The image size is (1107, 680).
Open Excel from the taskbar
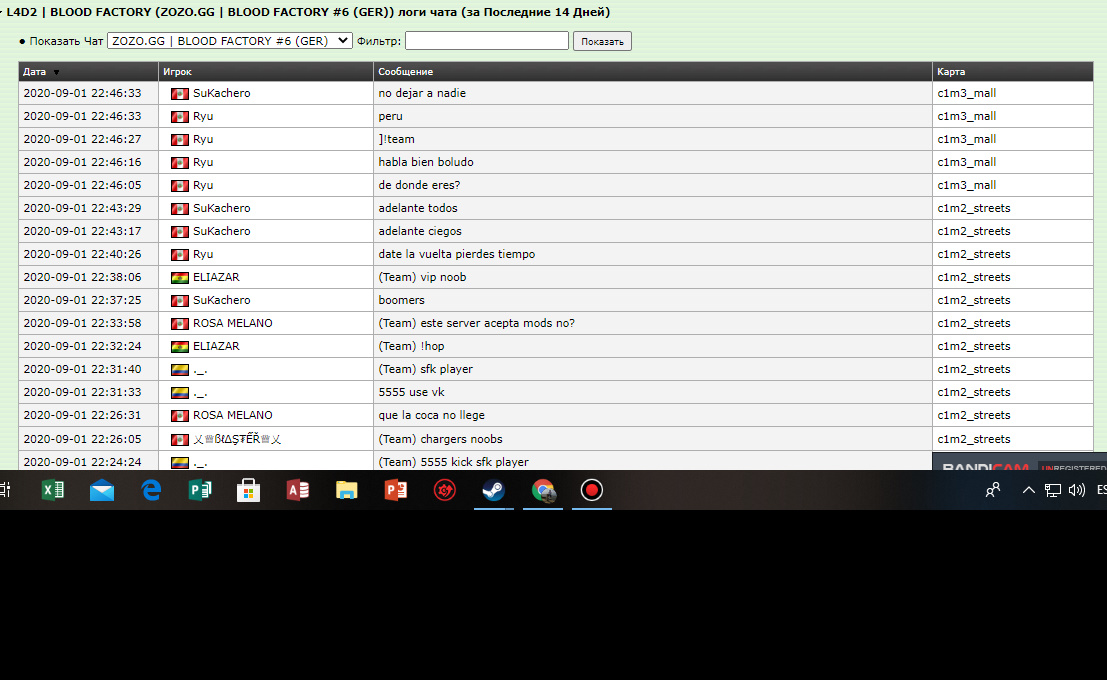pyautogui.click(x=53, y=490)
